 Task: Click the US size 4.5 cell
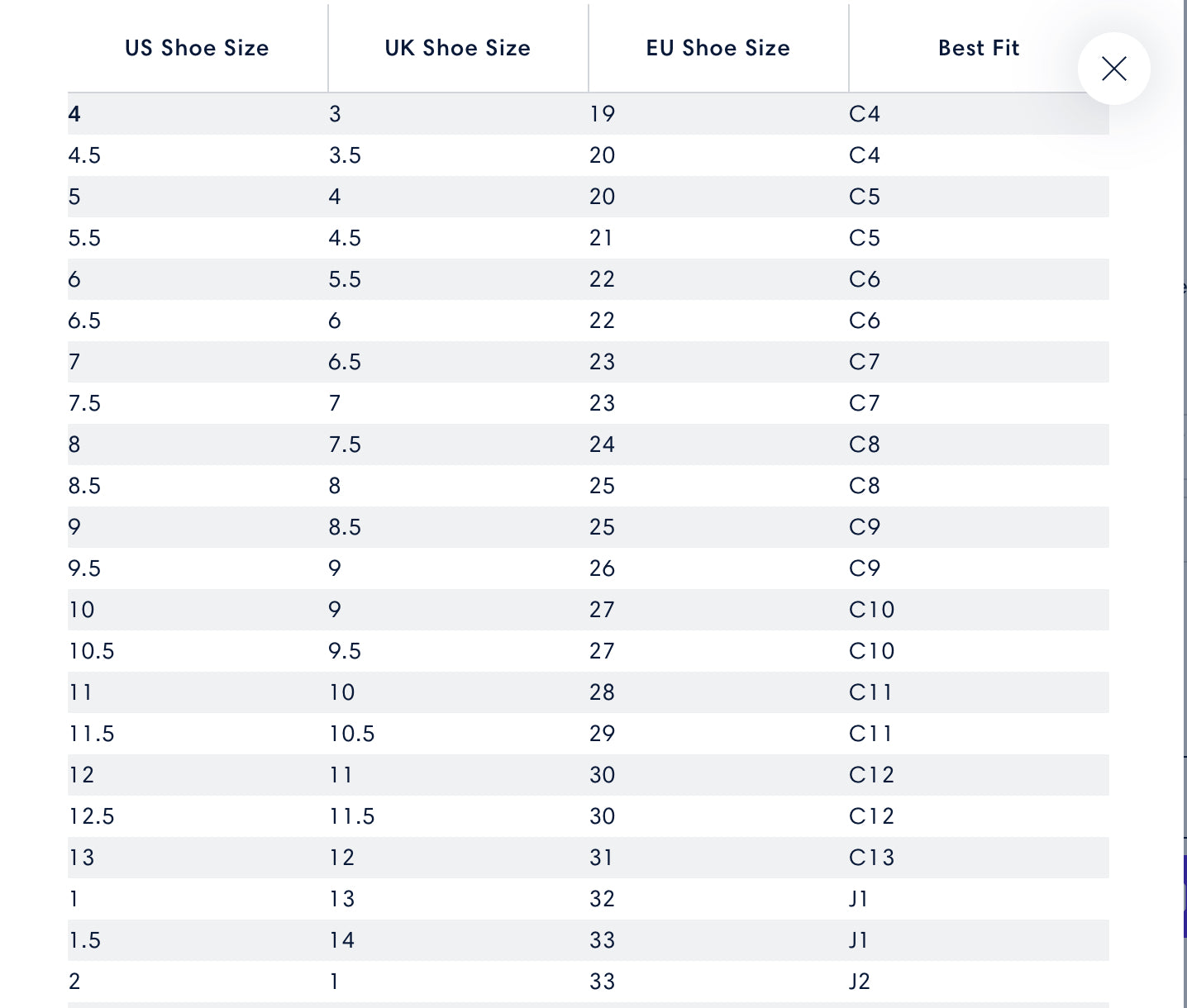(84, 155)
